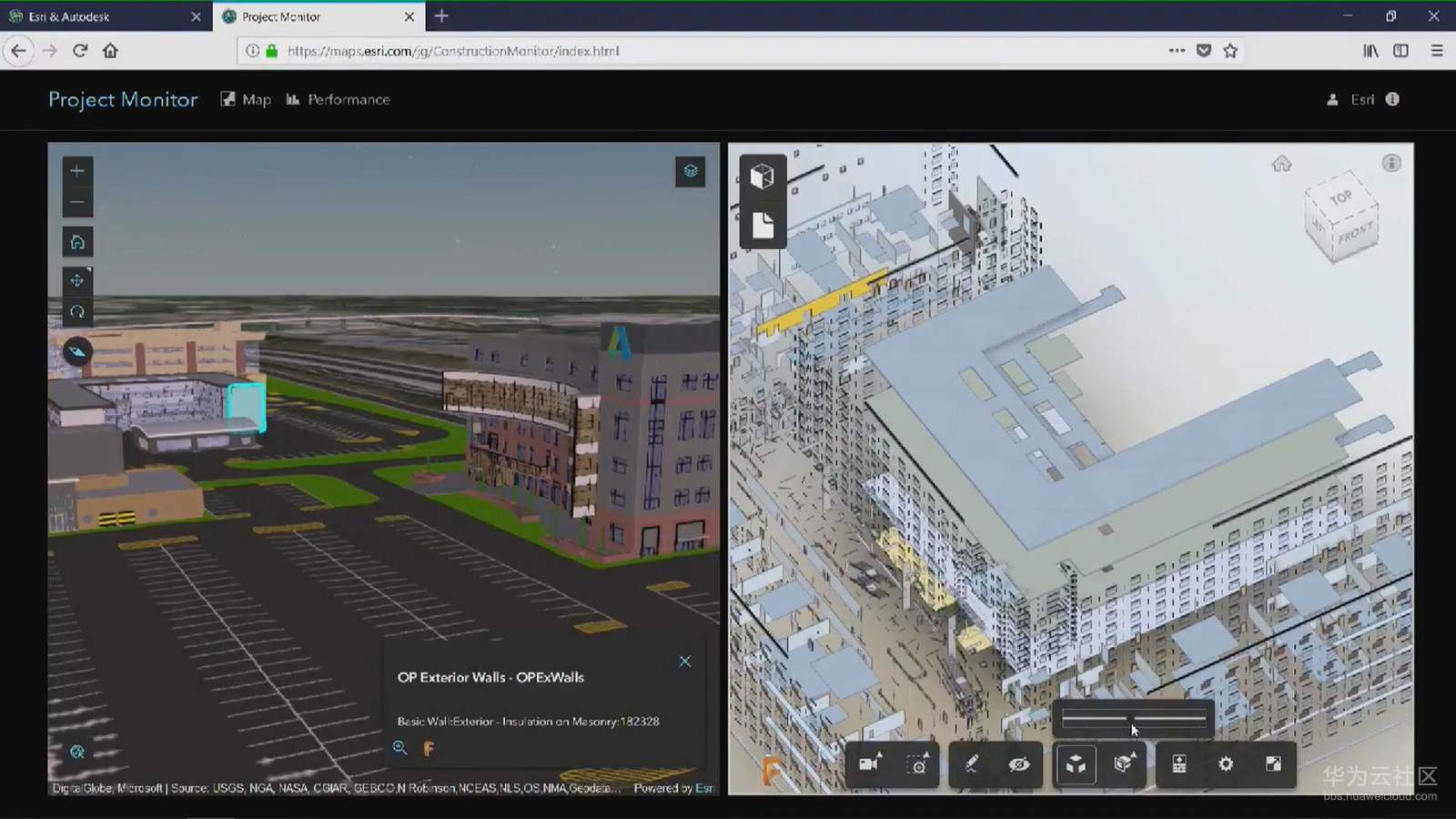
Task: Open viewer info button near view cube
Action: [1391, 163]
